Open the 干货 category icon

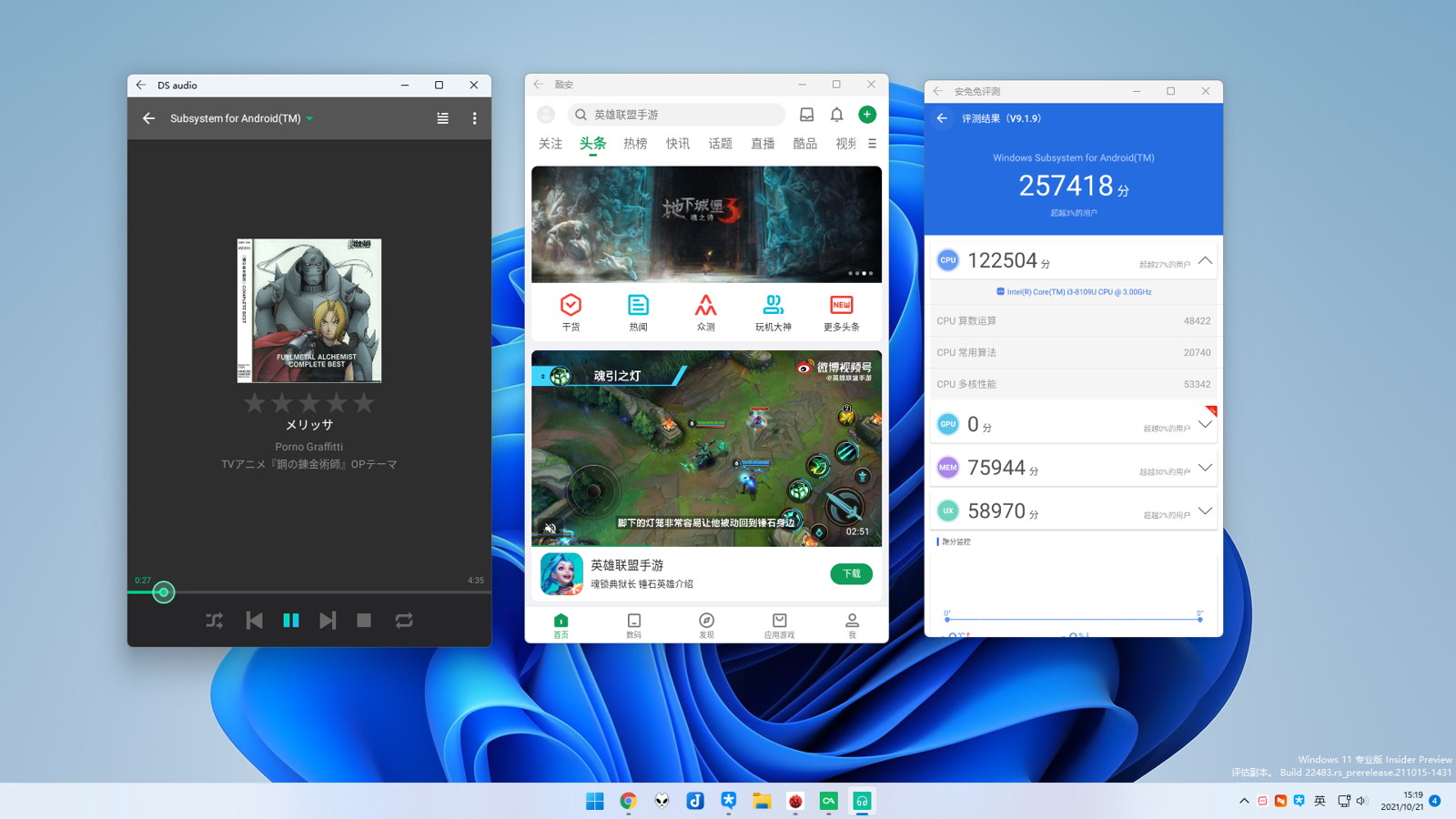coord(571,312)
